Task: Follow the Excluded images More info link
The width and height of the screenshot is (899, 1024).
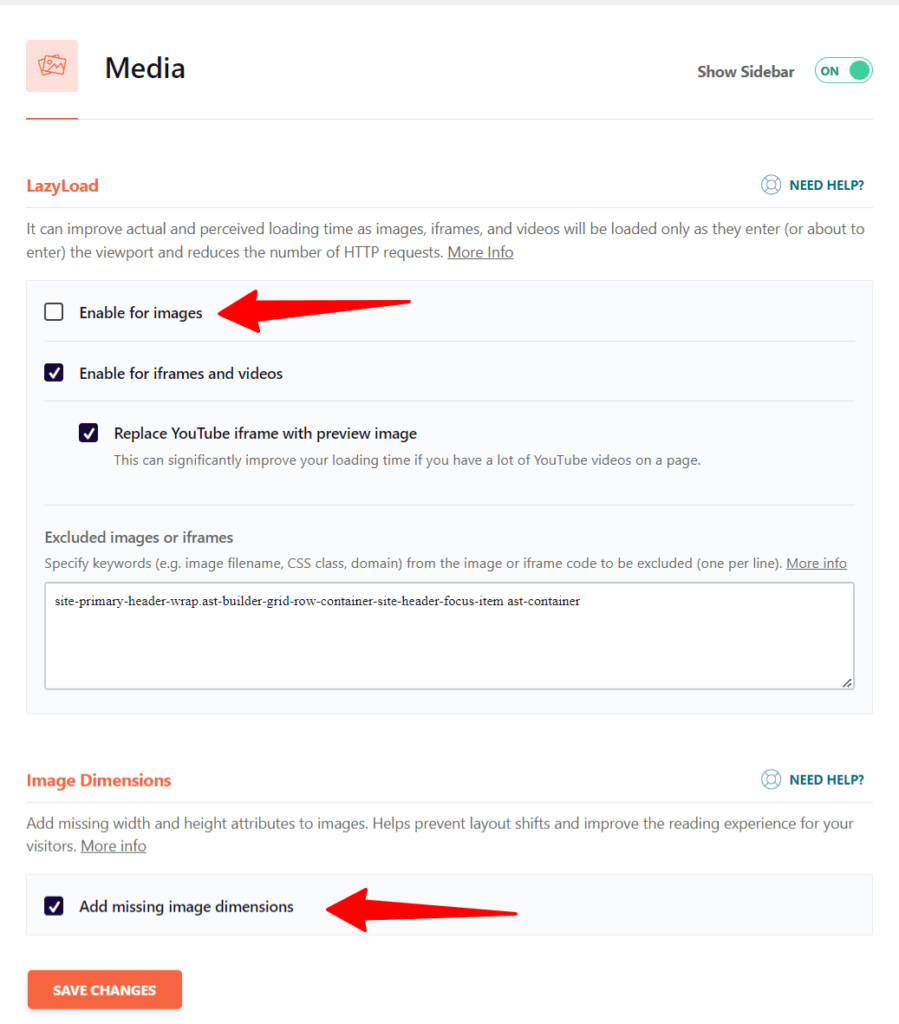Action: 816,562
